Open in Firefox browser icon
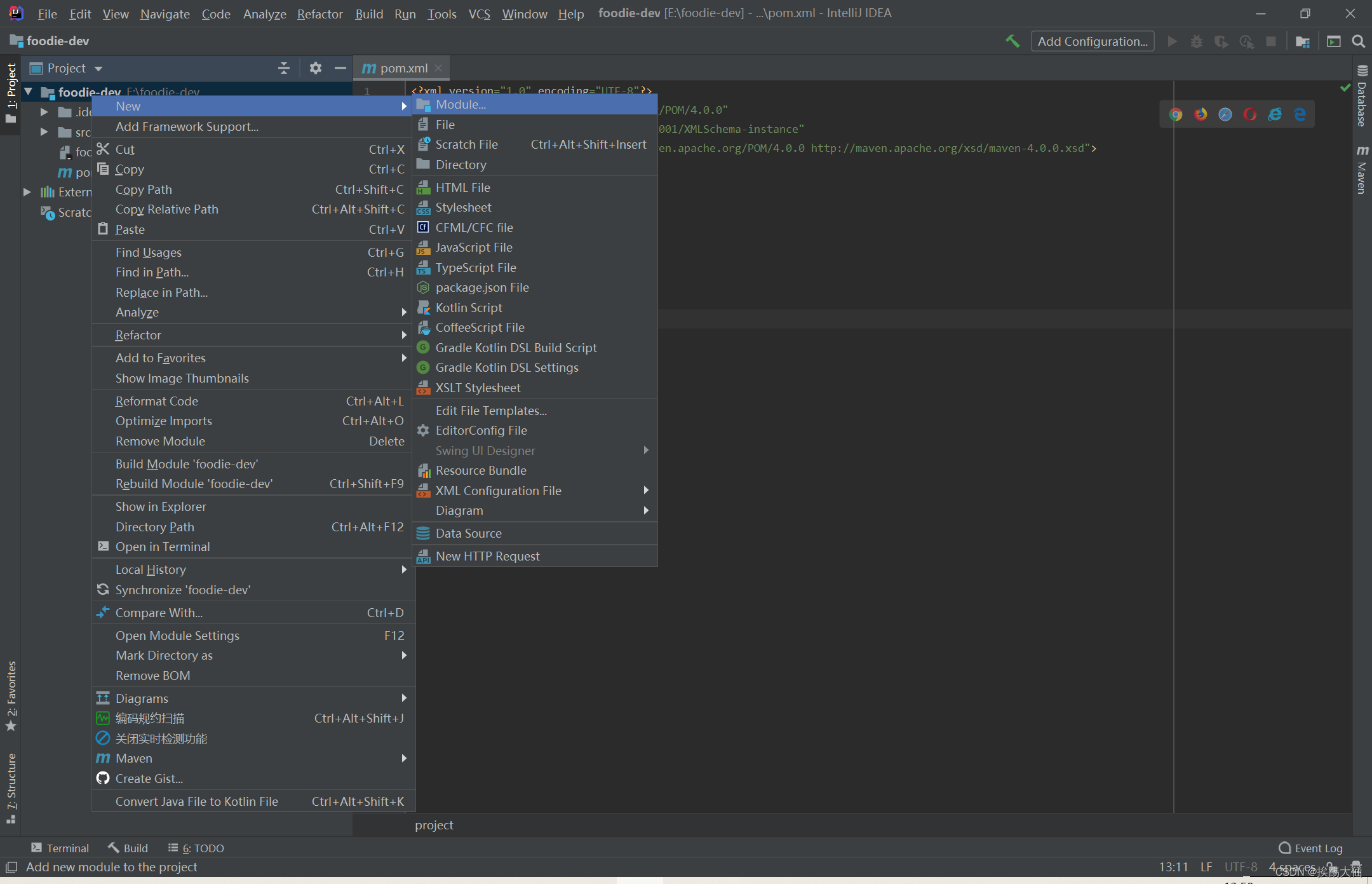 (1200, 114)
